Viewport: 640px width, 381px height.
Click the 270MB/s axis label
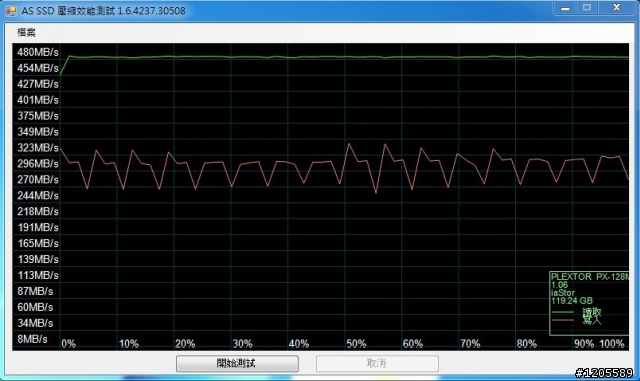[38, 180]
